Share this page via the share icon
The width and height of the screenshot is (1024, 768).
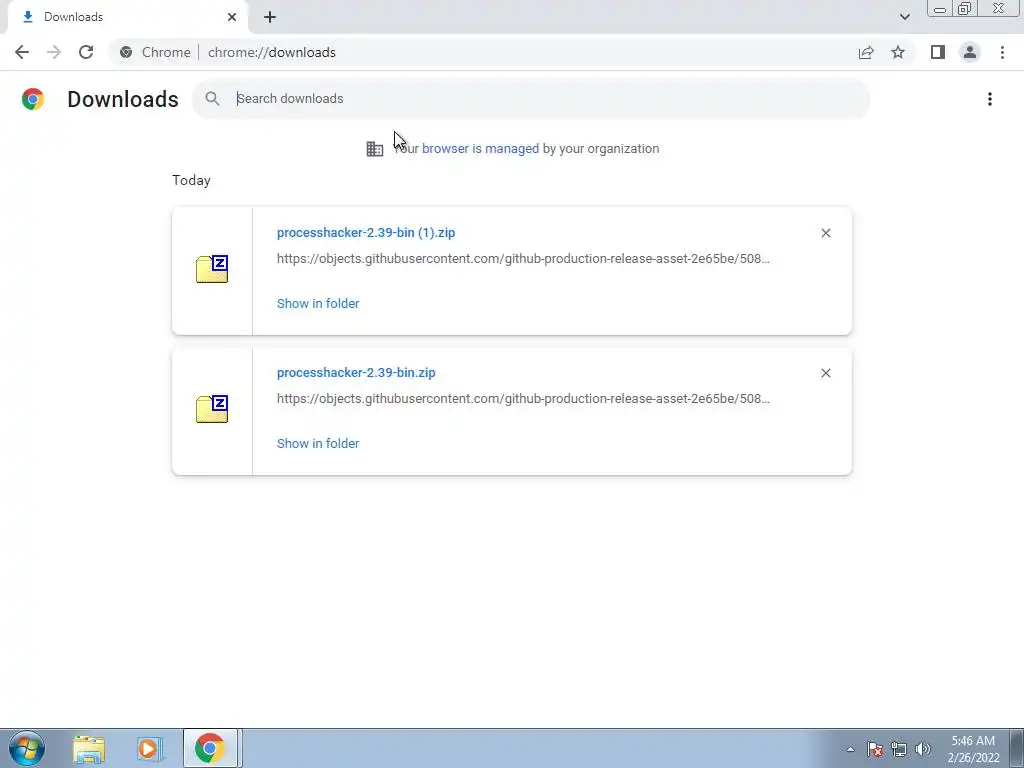pos(866,52)
